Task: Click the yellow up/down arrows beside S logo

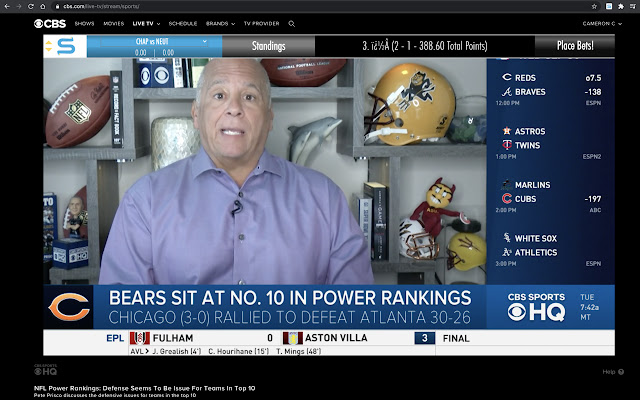Action: tap(49, 46)
